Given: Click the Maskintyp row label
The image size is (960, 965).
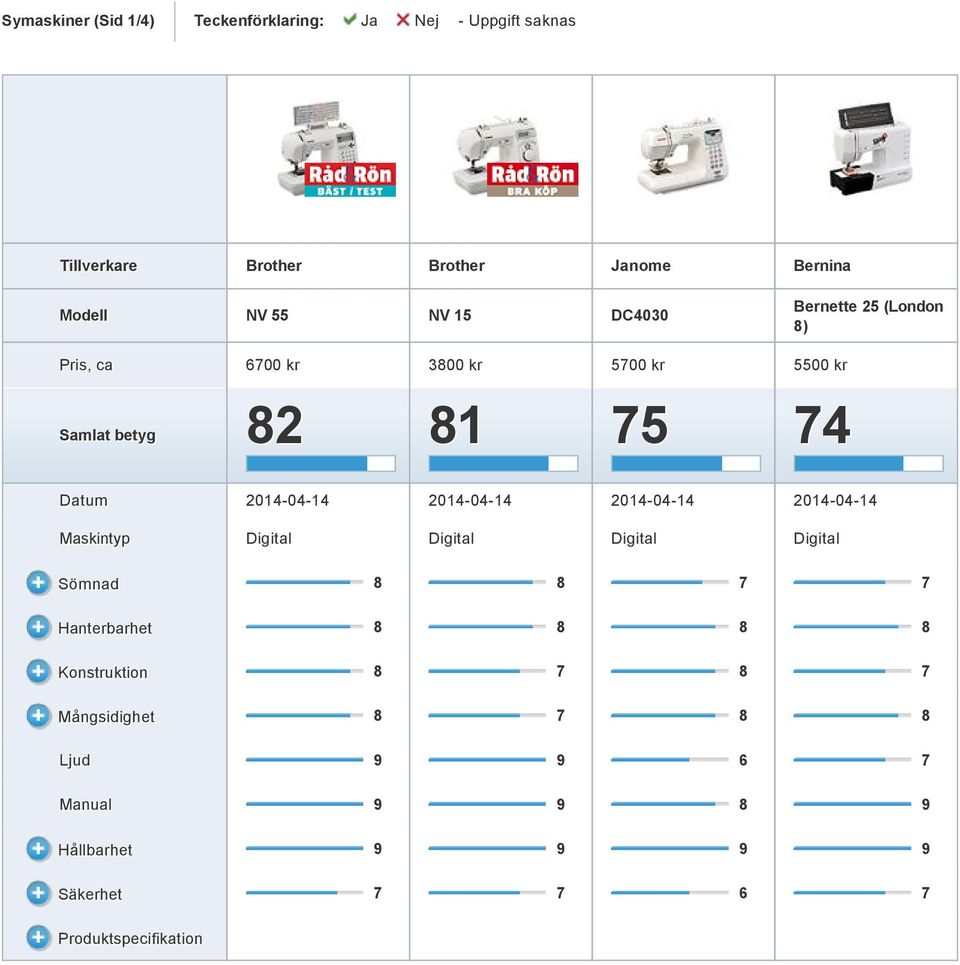Looking at the screenshot, I should pyautogui.click(x=95, y=539).
